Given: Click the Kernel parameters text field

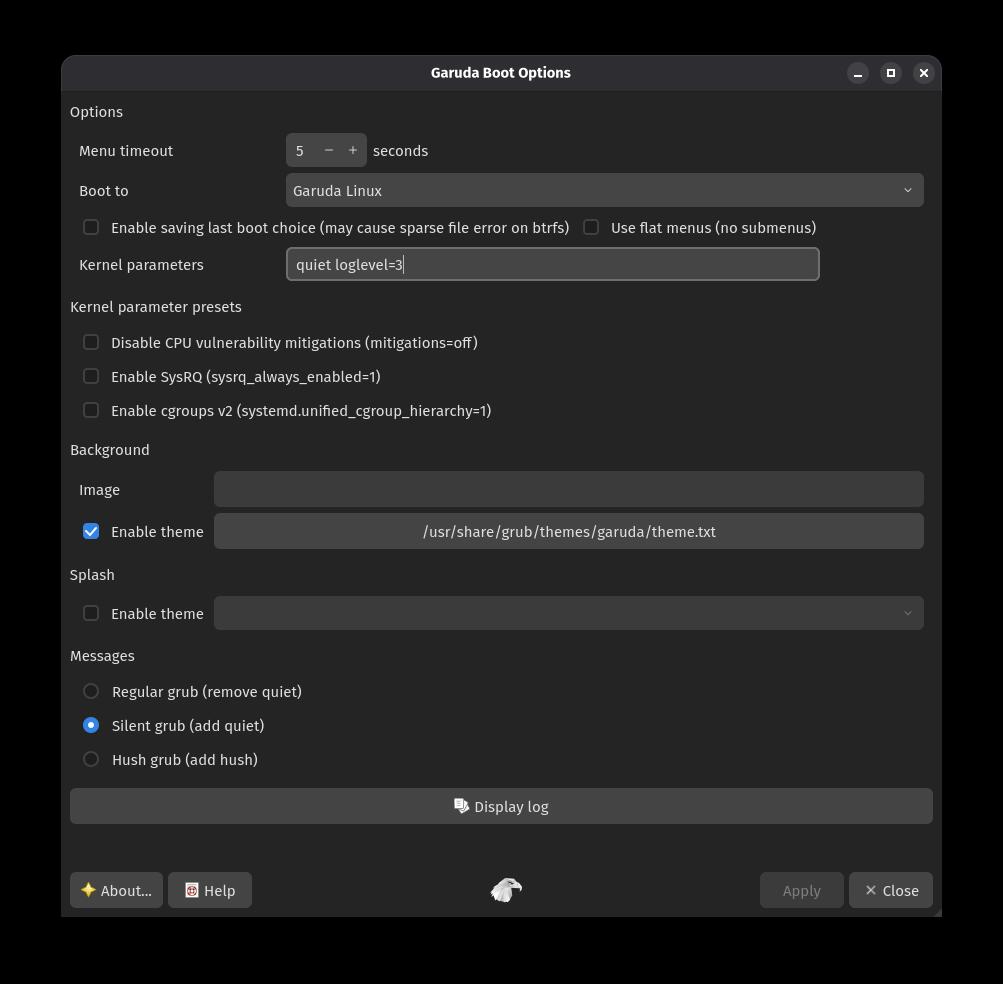Looking at the screenshot, I should coord(553,264).
